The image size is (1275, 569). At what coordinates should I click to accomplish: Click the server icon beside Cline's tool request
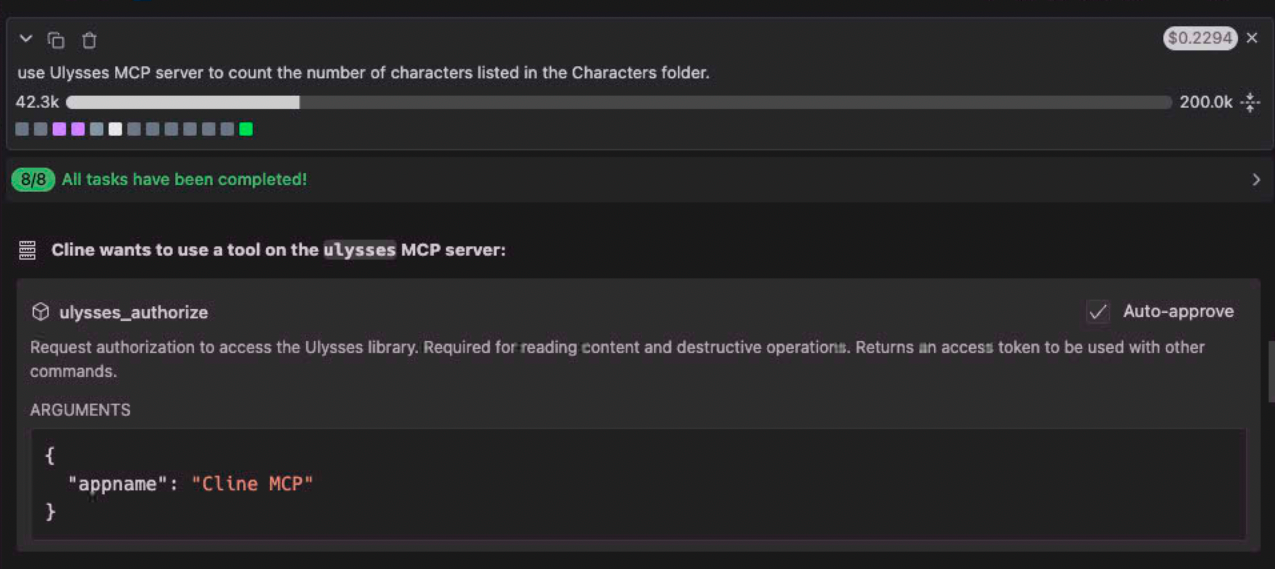27,250
